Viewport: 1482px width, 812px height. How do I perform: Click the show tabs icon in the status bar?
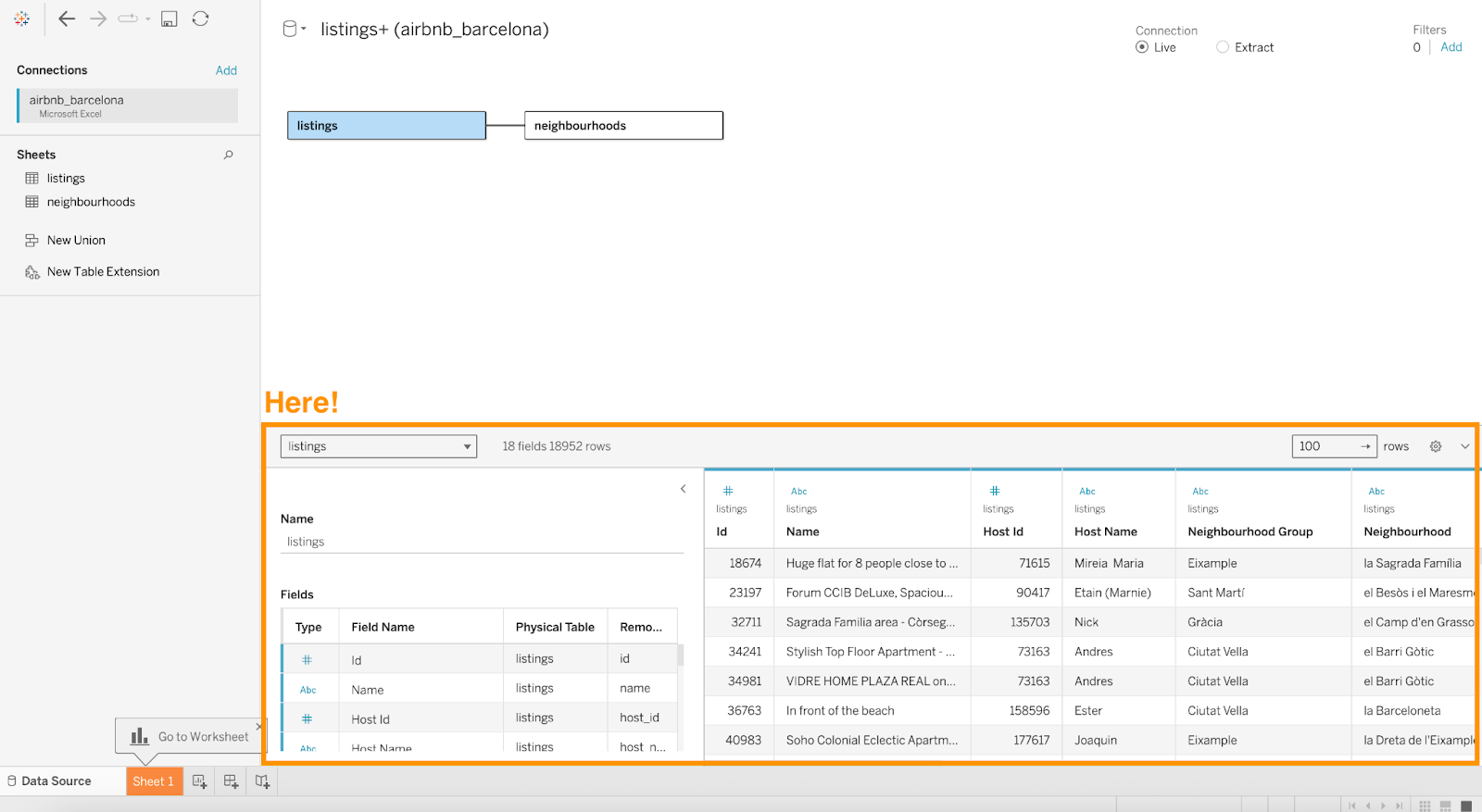(x=1466, y=806)
